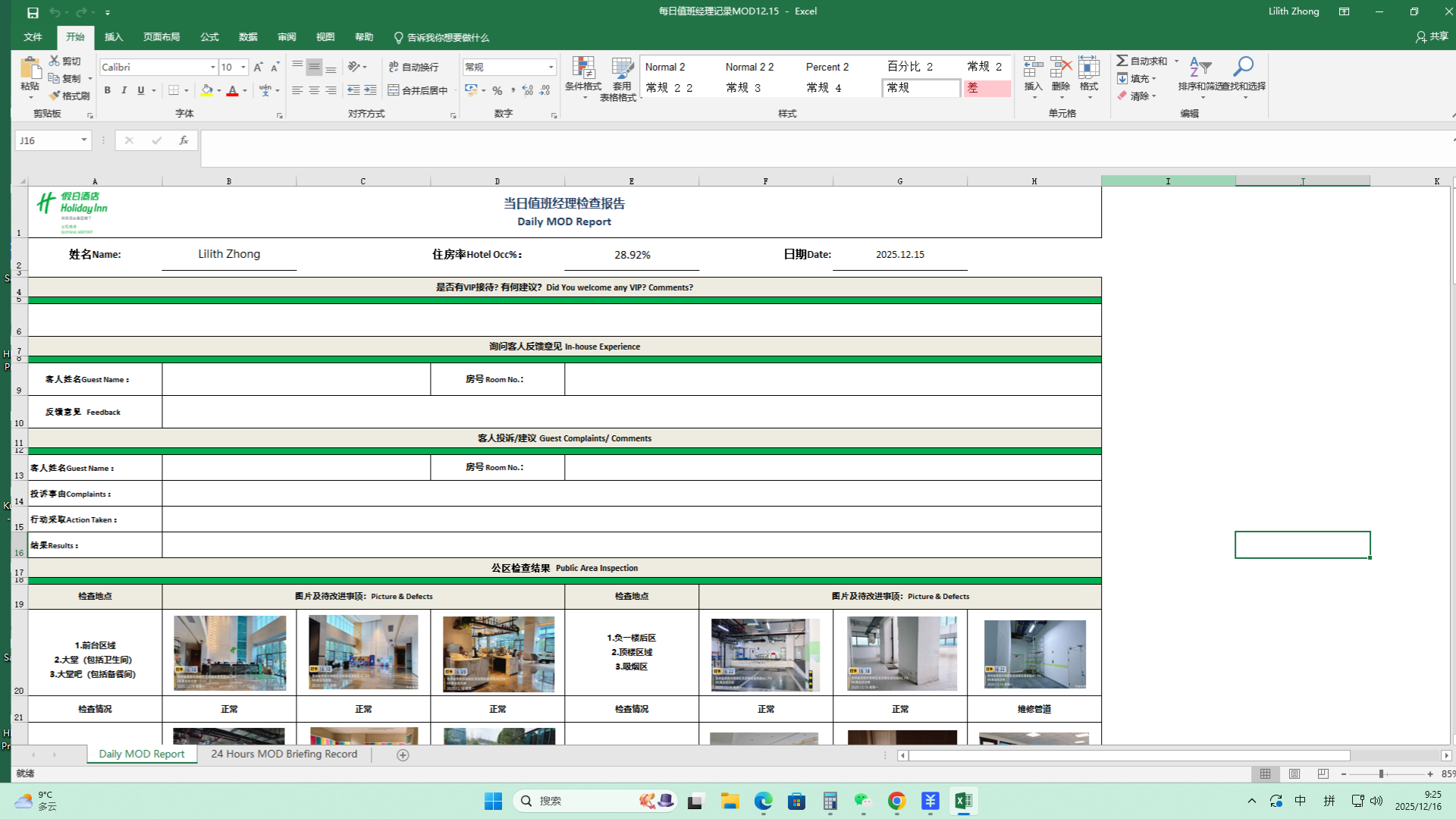The height and width of the screenshot is (819, 1456).
Task: Click the percent style icon
Action: (x=497, y=90)
